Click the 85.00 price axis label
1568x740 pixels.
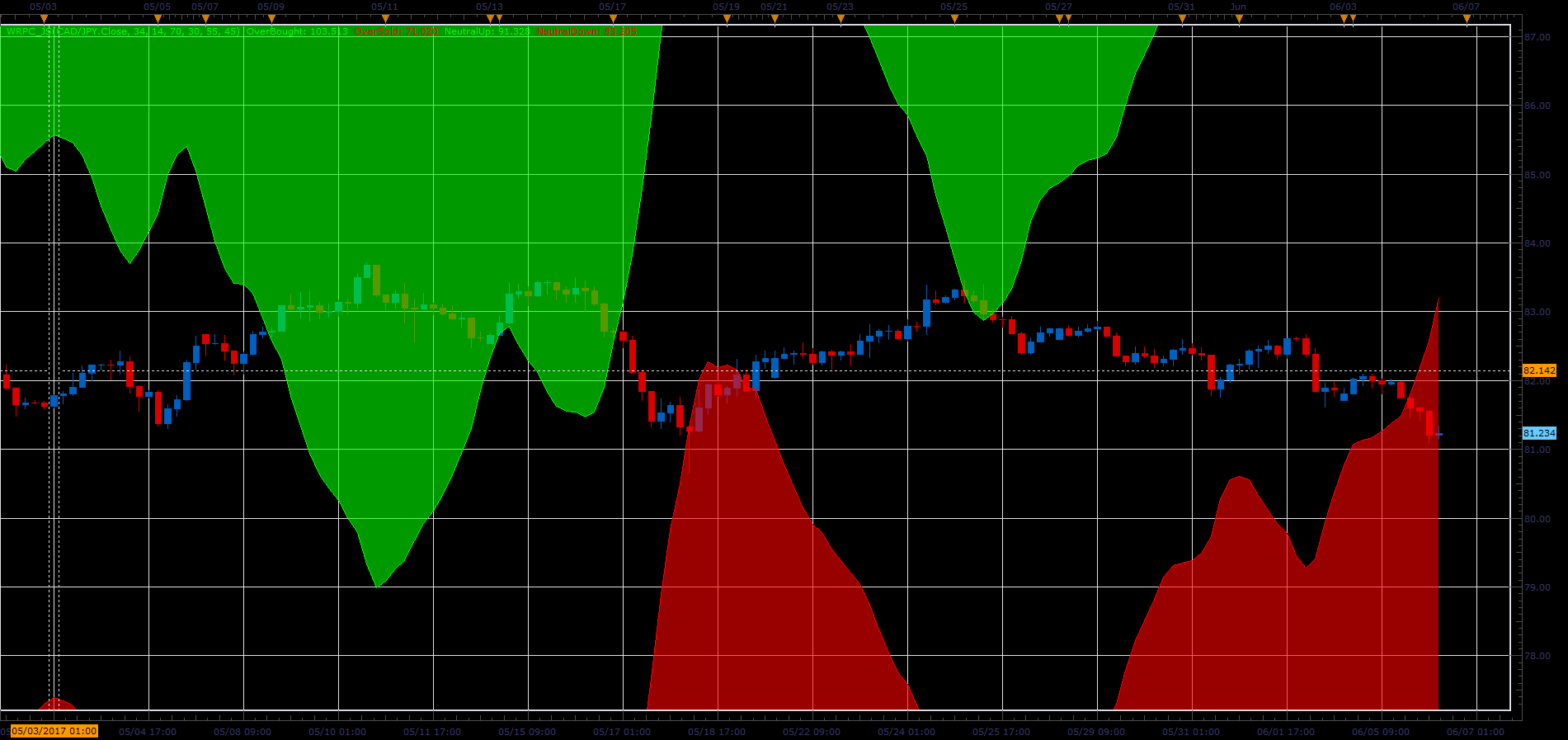(x=1537, y=175)
